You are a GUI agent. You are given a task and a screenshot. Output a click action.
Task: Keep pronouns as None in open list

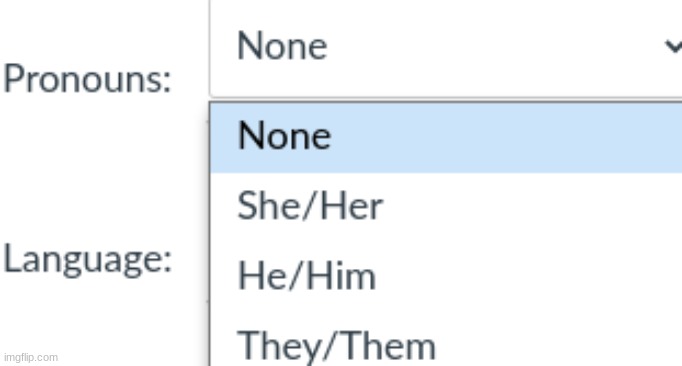point(446,137)
